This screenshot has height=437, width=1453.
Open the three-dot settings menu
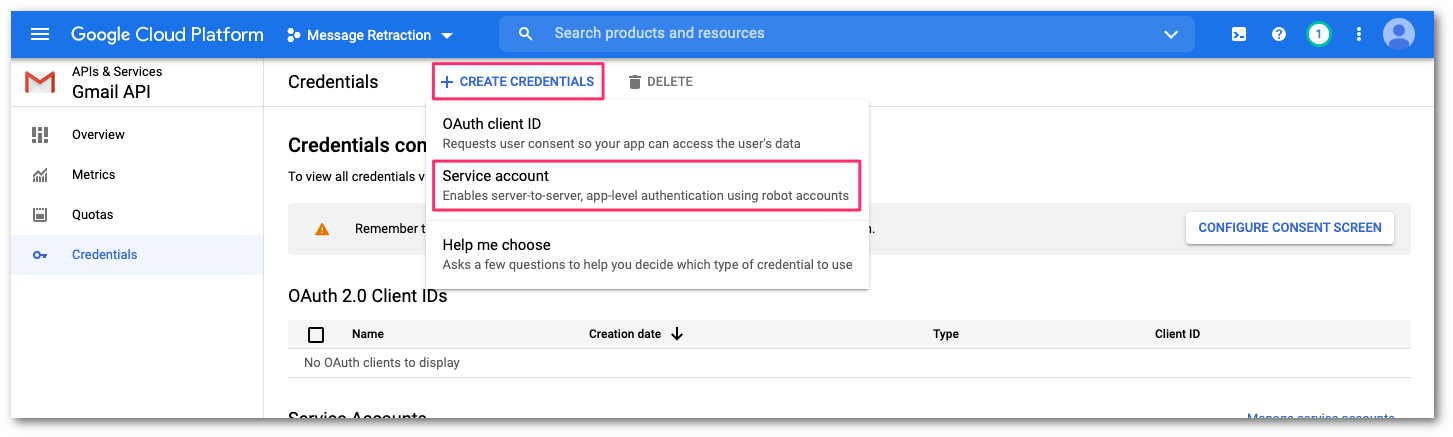1358,34
